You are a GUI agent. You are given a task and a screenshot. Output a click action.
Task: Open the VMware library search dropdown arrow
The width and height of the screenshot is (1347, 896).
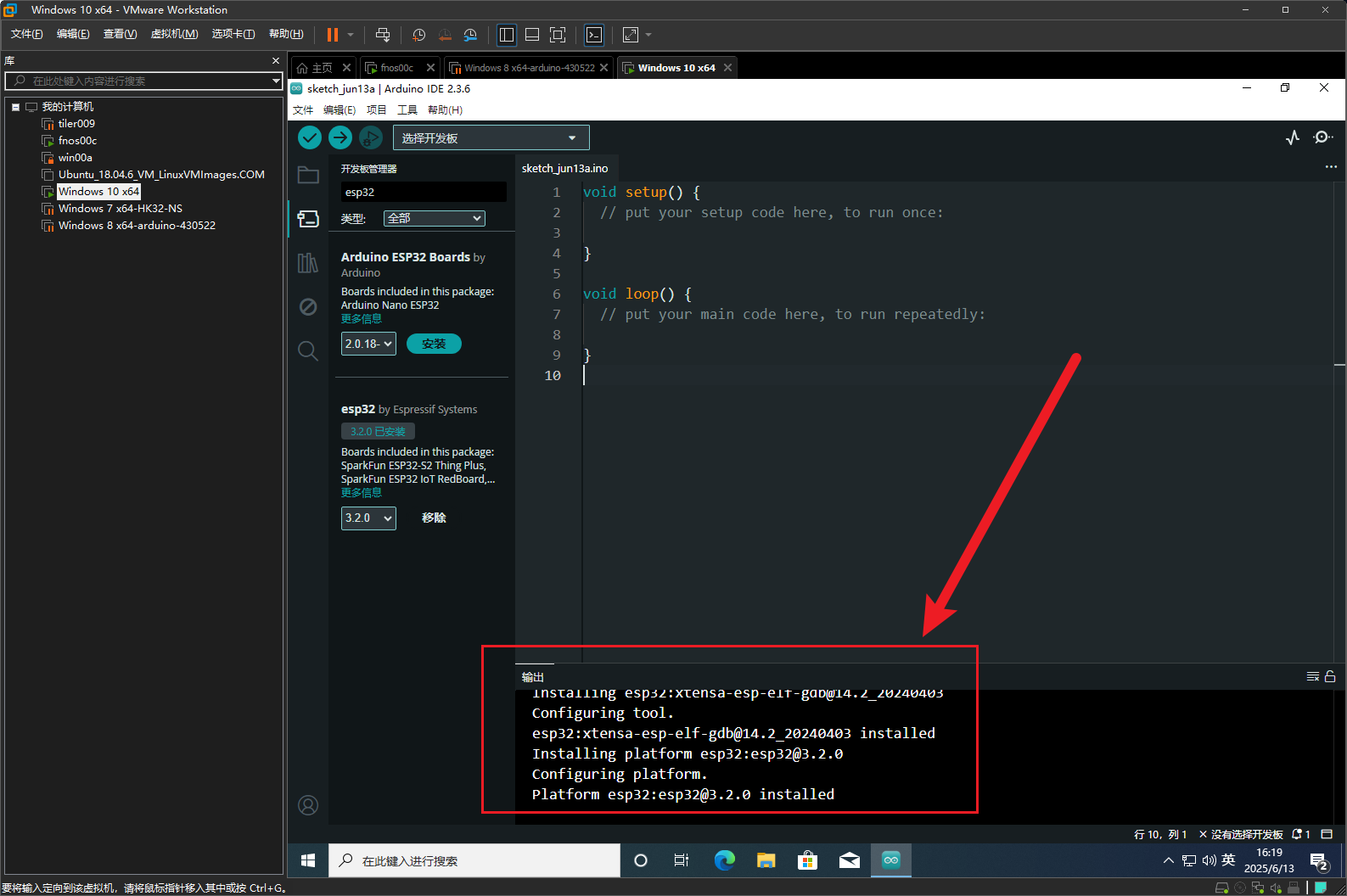tap(276, 81)
